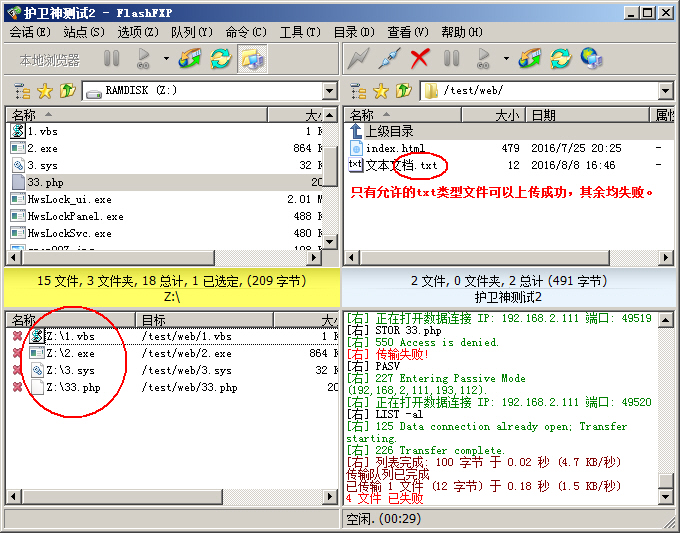680x533 pixels.
Task: Open the 队列 (Queue) menu
Action: (191, 32)
